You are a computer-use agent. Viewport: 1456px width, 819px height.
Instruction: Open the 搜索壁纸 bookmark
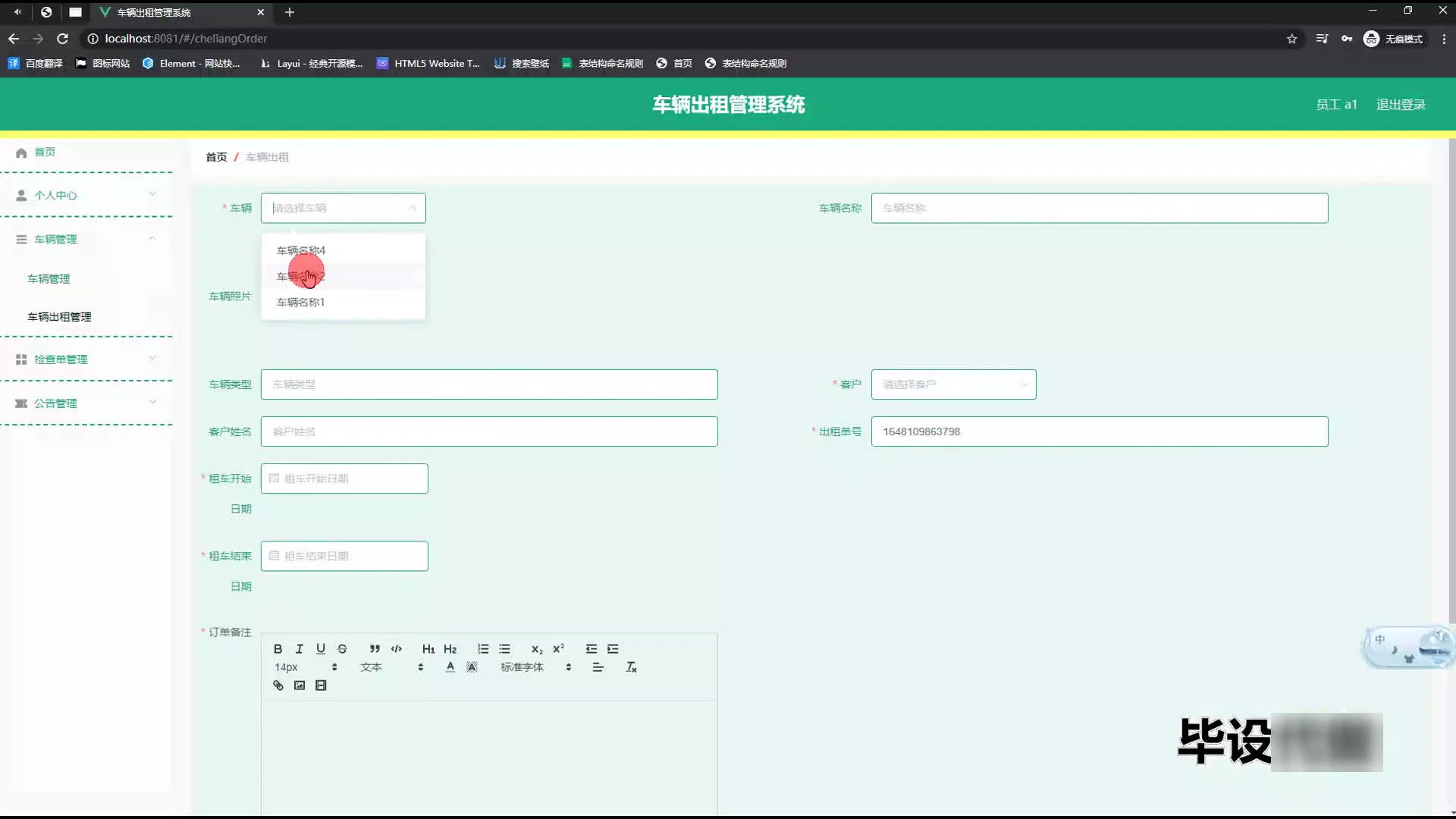click(522, 64)
